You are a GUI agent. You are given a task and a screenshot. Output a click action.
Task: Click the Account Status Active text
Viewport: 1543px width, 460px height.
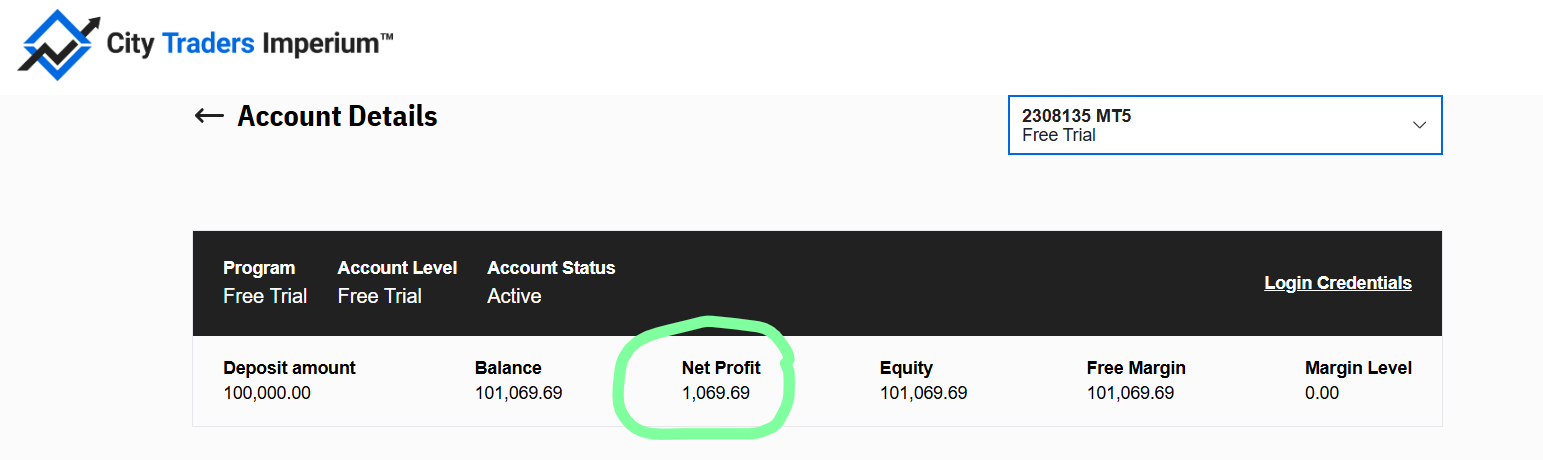pyautogui.click(x=514, y=296)
